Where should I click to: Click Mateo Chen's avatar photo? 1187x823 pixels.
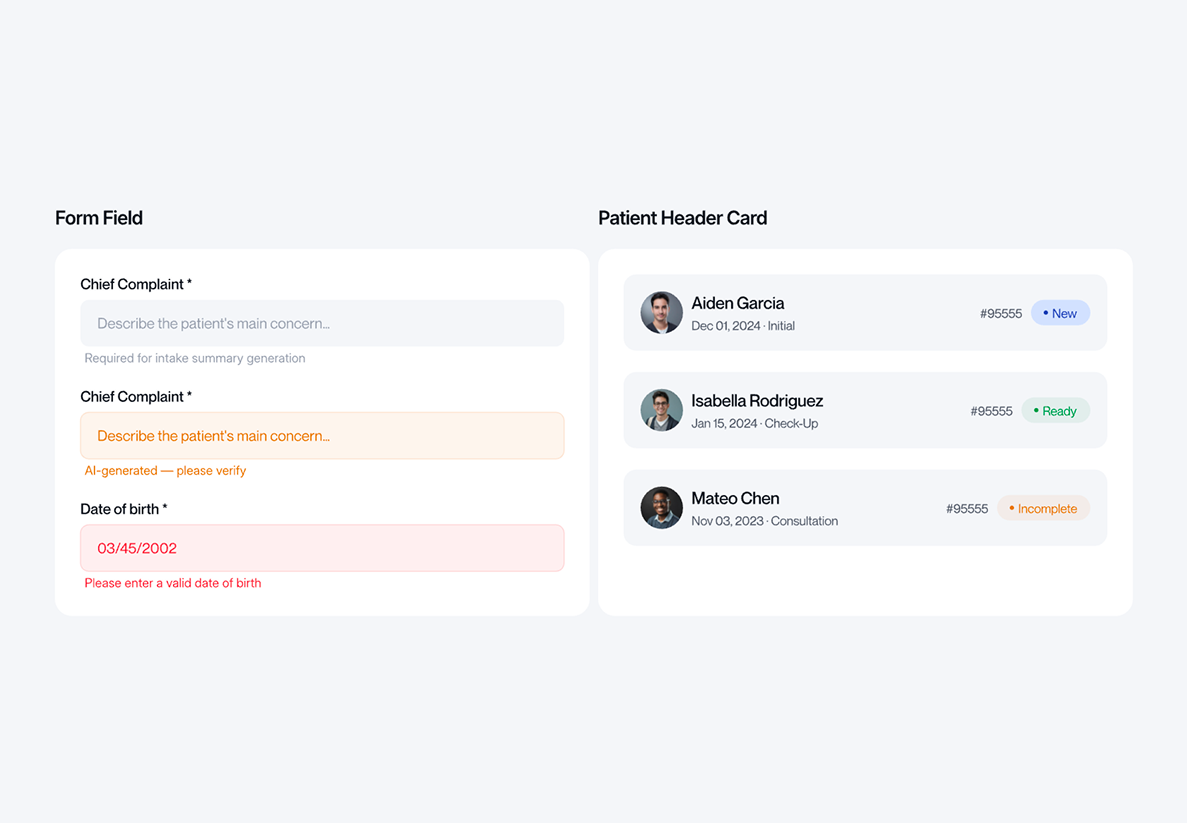coord(662,508)
